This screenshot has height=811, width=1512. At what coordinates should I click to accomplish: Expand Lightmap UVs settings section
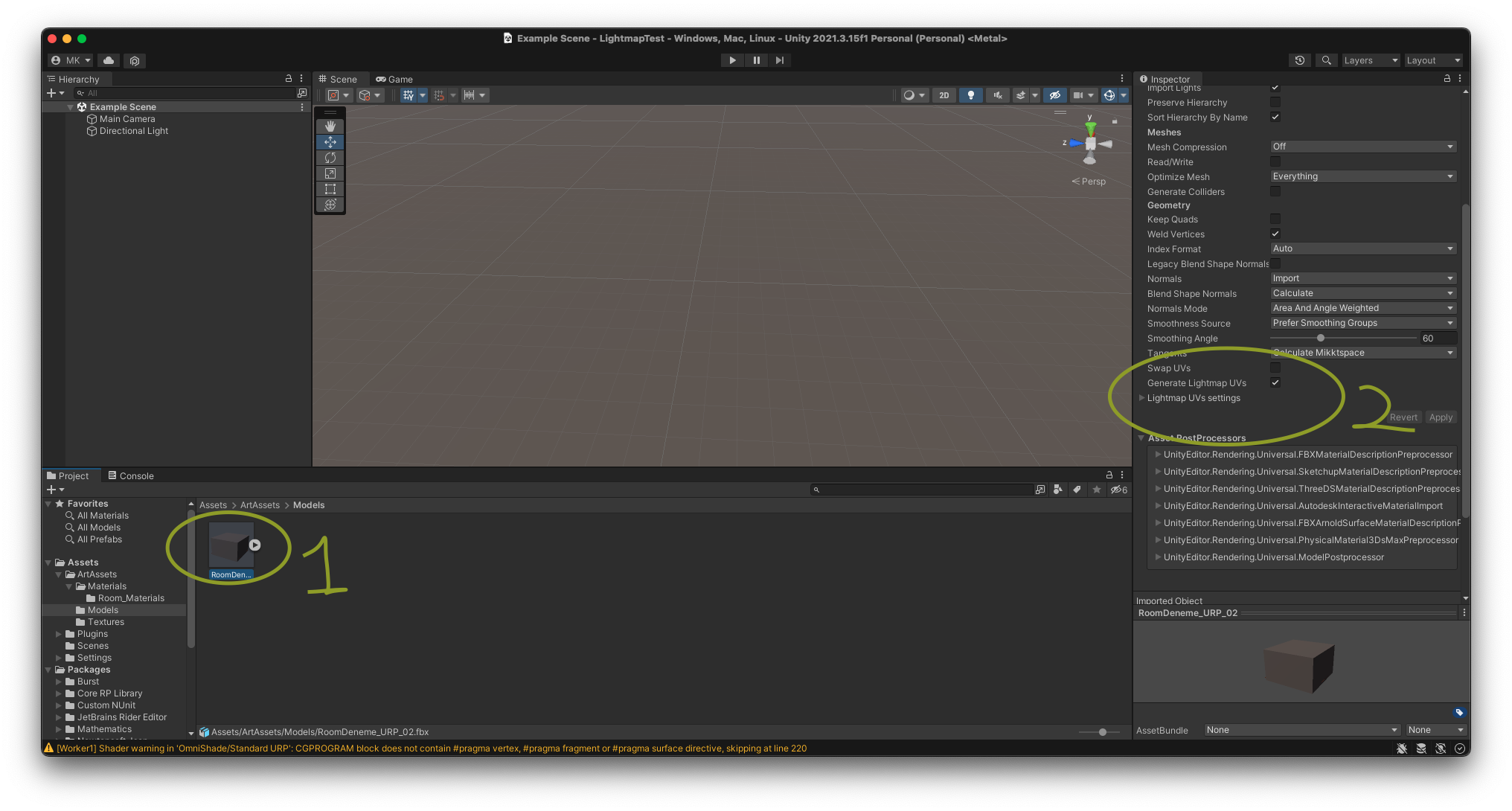[1142, 398]
